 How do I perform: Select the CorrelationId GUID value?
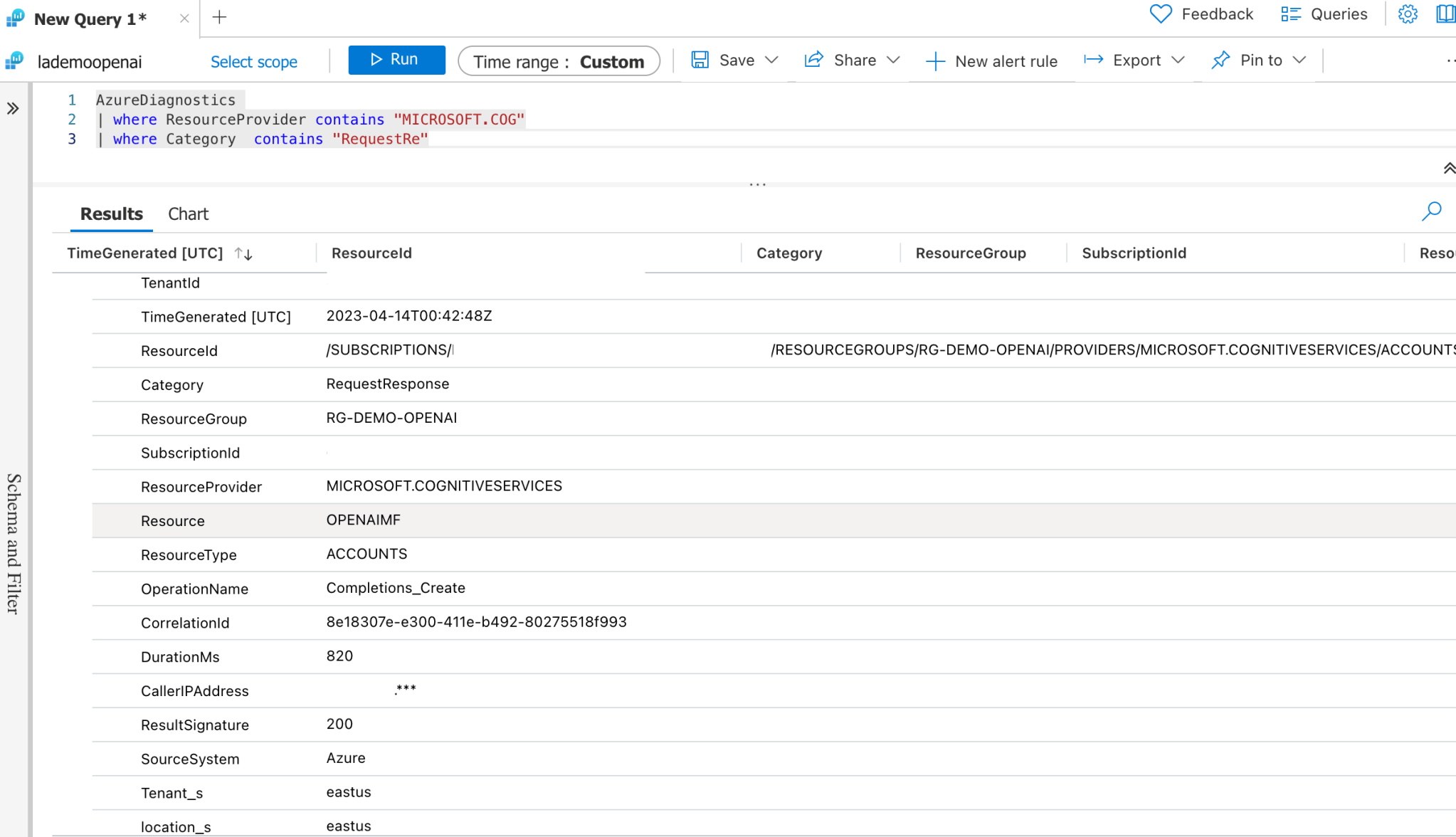point(477,622)
